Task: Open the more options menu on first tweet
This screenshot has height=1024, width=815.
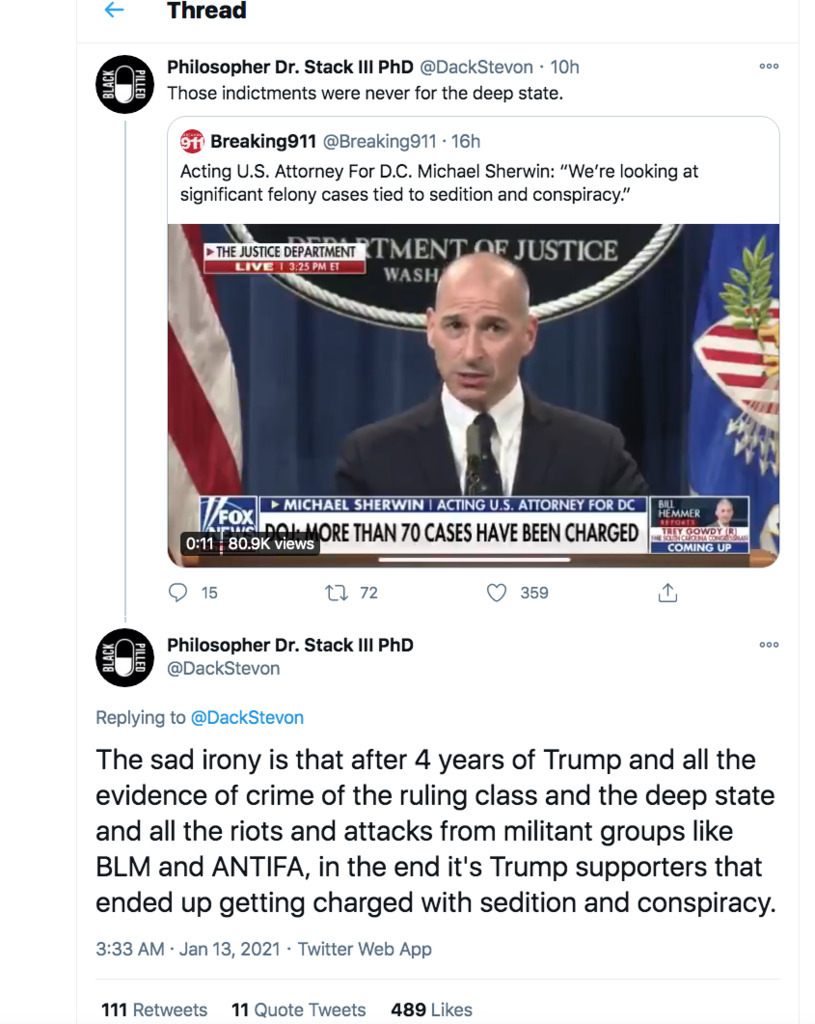Action: pyautogui.click(x=768, y=66)
